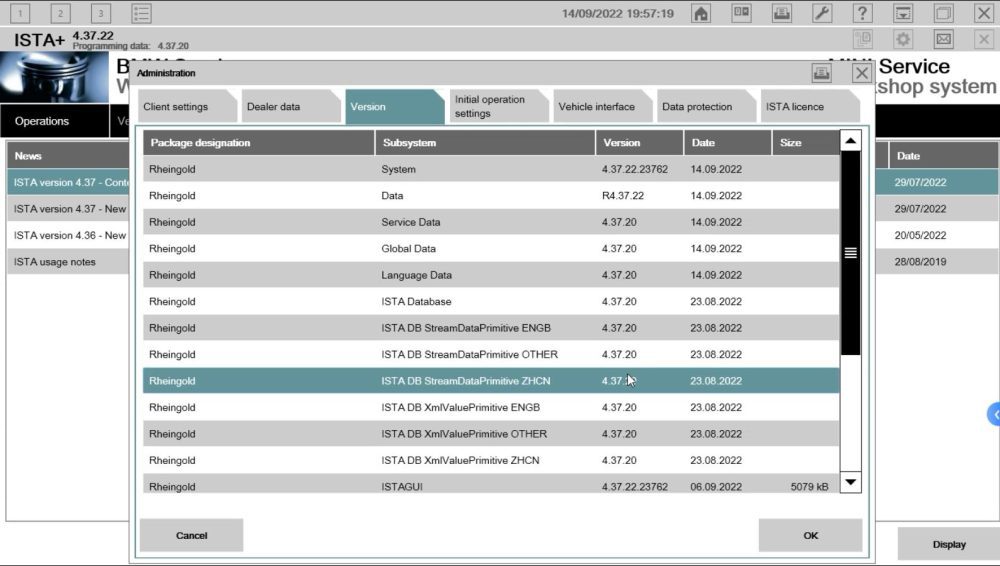Viewport: 1000px width, 566px height.
Task: Open Data protection tab
Action: pos(705,107)
